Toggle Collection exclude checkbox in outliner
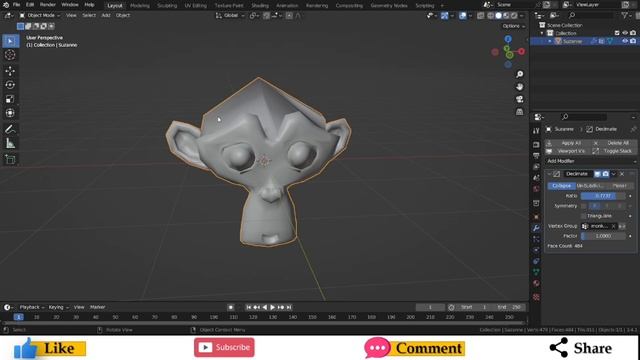This screenshot has height=360, width=640. (x=617, y=33)
